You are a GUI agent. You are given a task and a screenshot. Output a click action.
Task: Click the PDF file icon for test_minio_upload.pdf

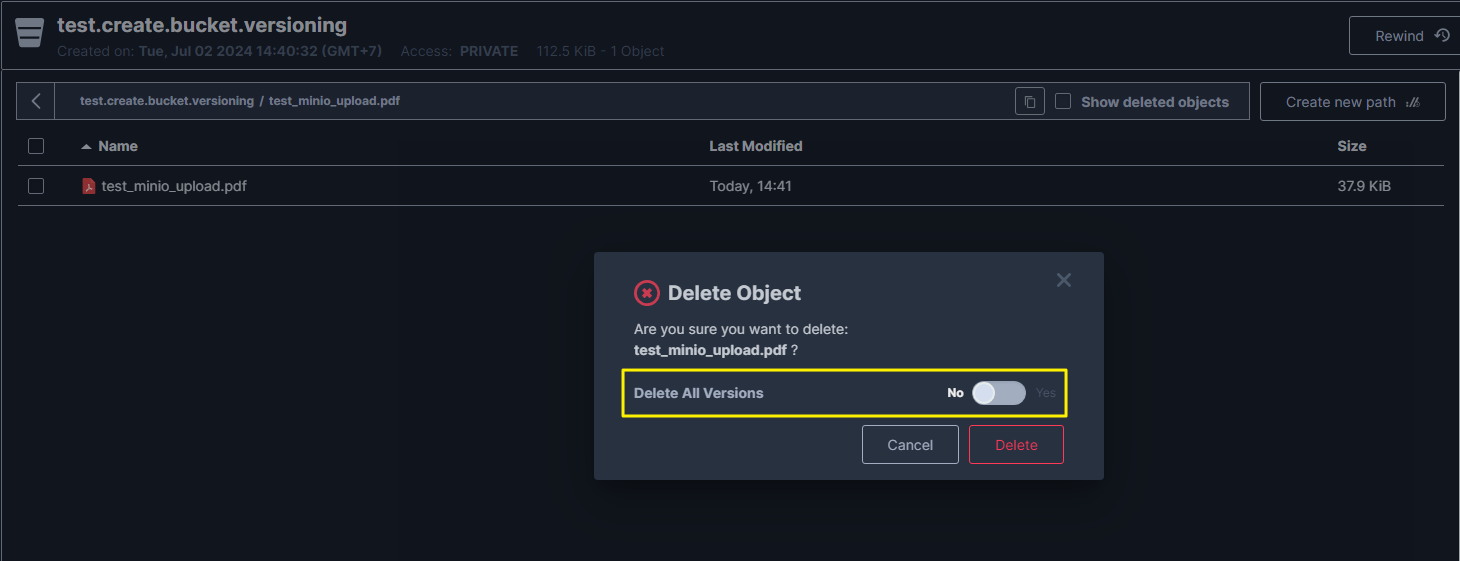[89, 186]
